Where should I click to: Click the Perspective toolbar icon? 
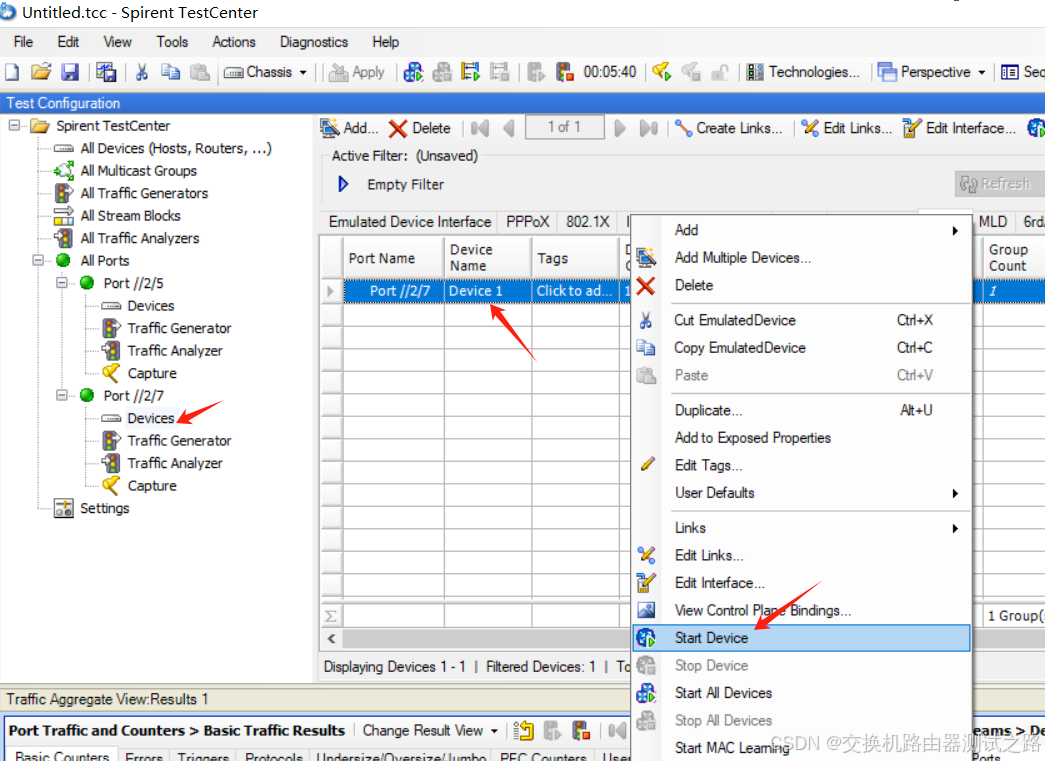click(887, 71)
